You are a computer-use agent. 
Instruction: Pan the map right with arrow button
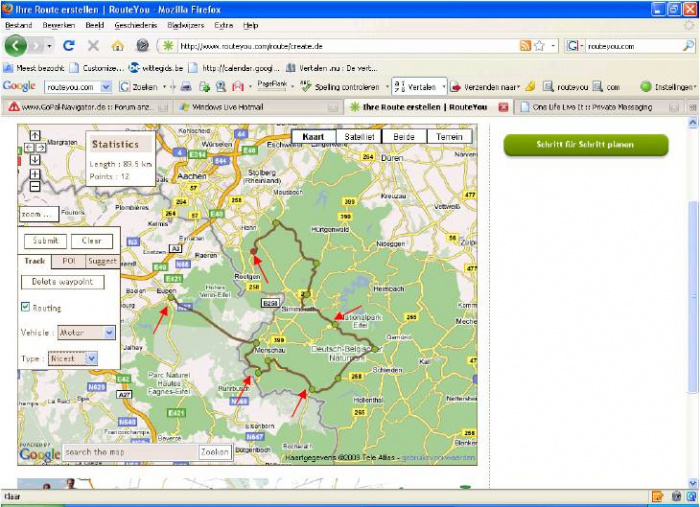click(x=41, y=147)
